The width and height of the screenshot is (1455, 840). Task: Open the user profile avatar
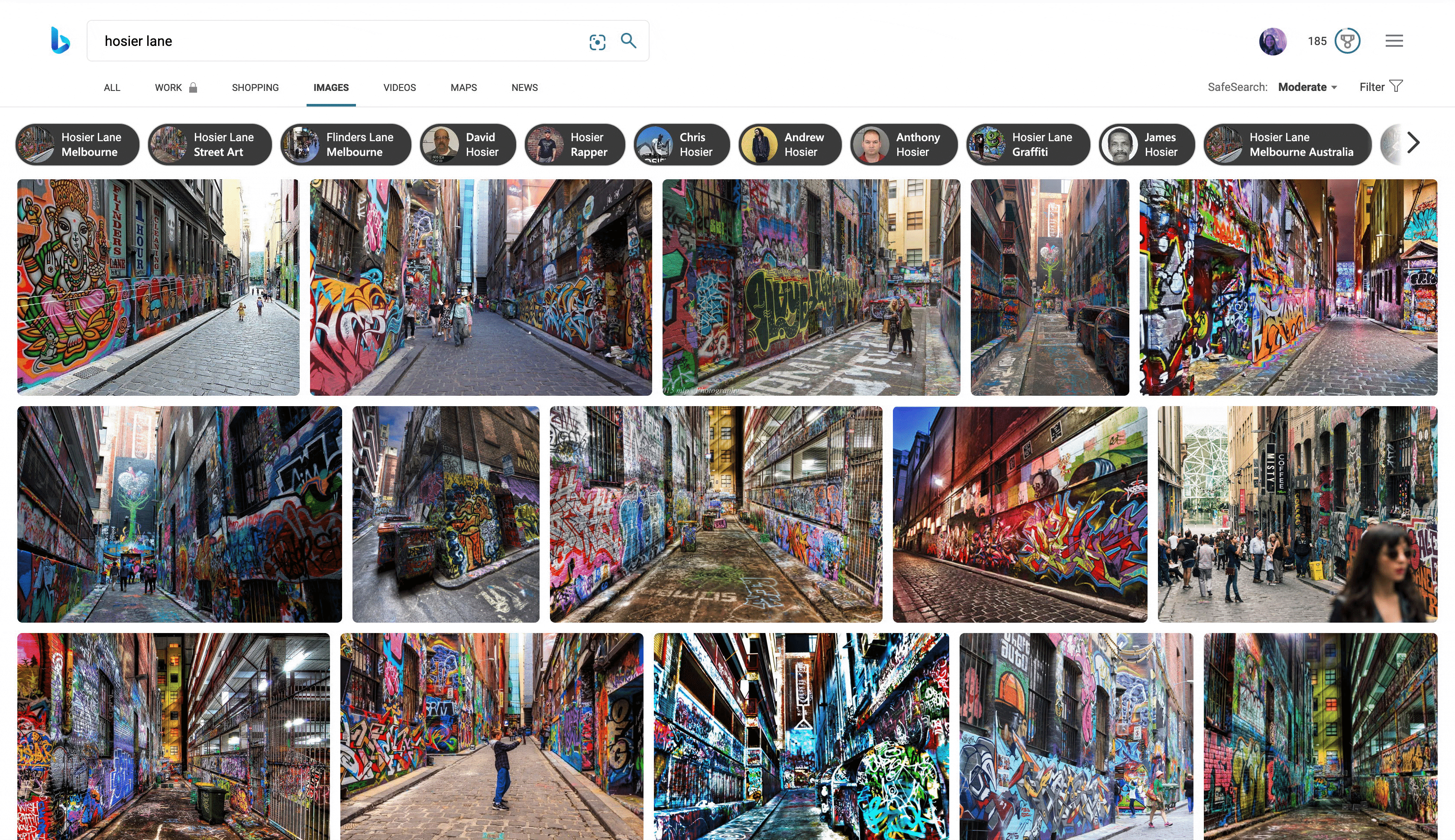1272,41
